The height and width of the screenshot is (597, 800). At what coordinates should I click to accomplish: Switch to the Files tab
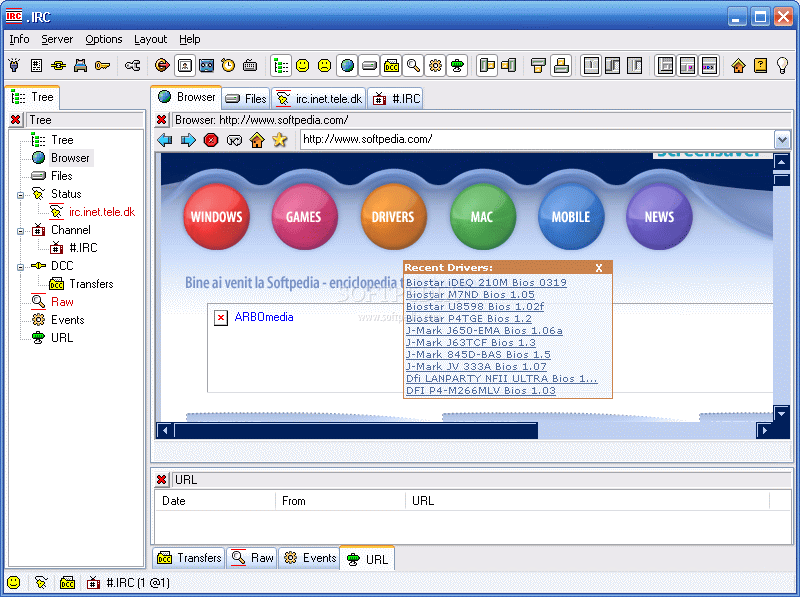pos(246,98)
